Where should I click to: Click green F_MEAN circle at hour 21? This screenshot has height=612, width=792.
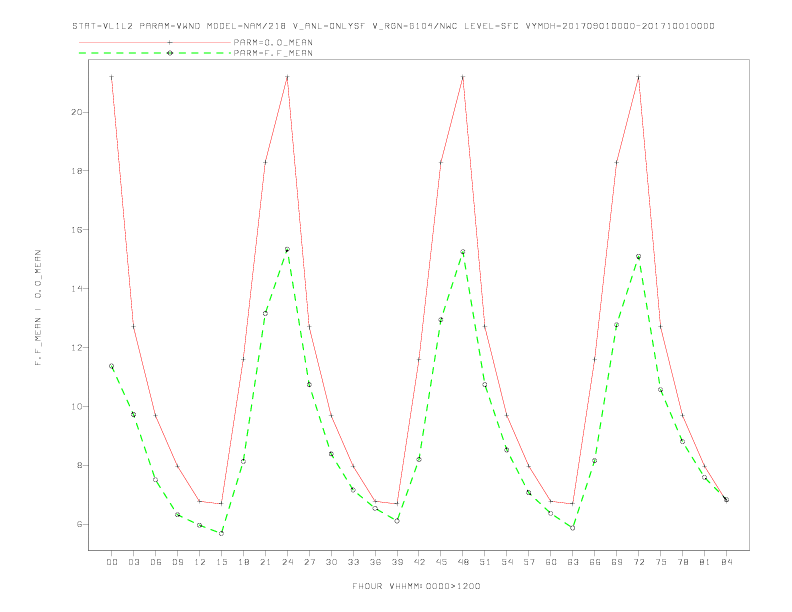(x=265, y=314)
